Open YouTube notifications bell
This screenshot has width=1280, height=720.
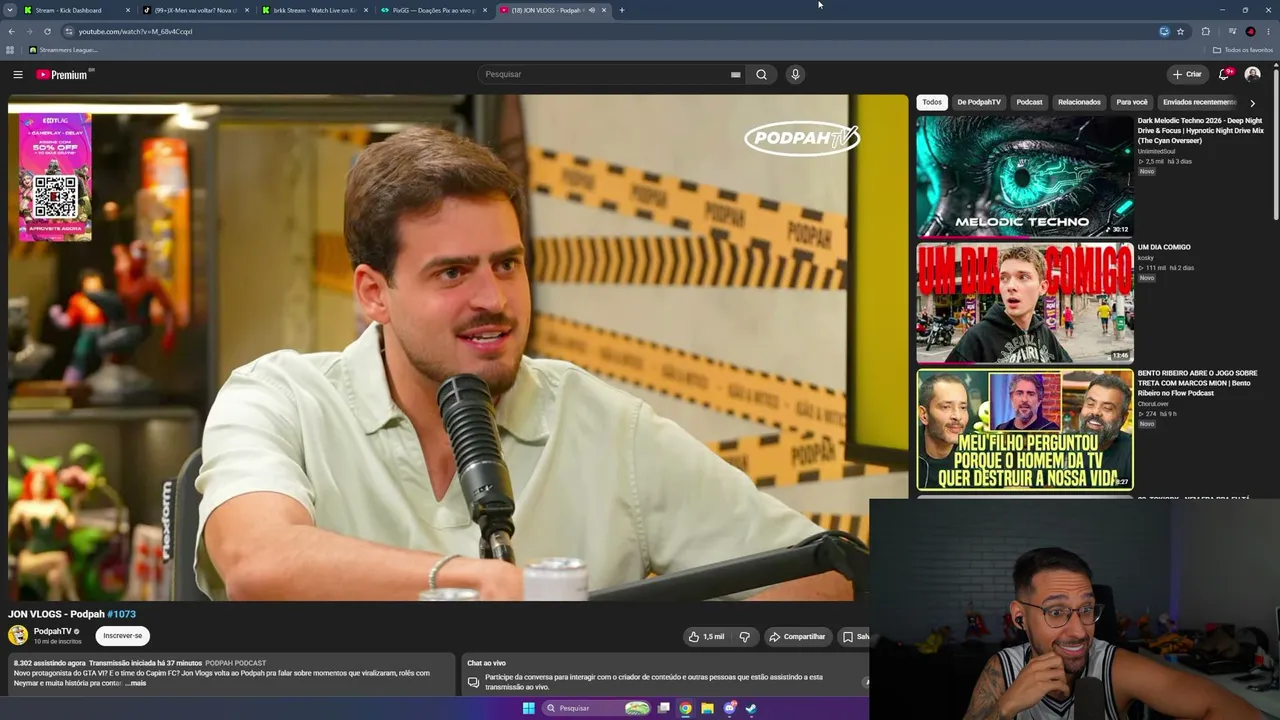pos(1225,74)
